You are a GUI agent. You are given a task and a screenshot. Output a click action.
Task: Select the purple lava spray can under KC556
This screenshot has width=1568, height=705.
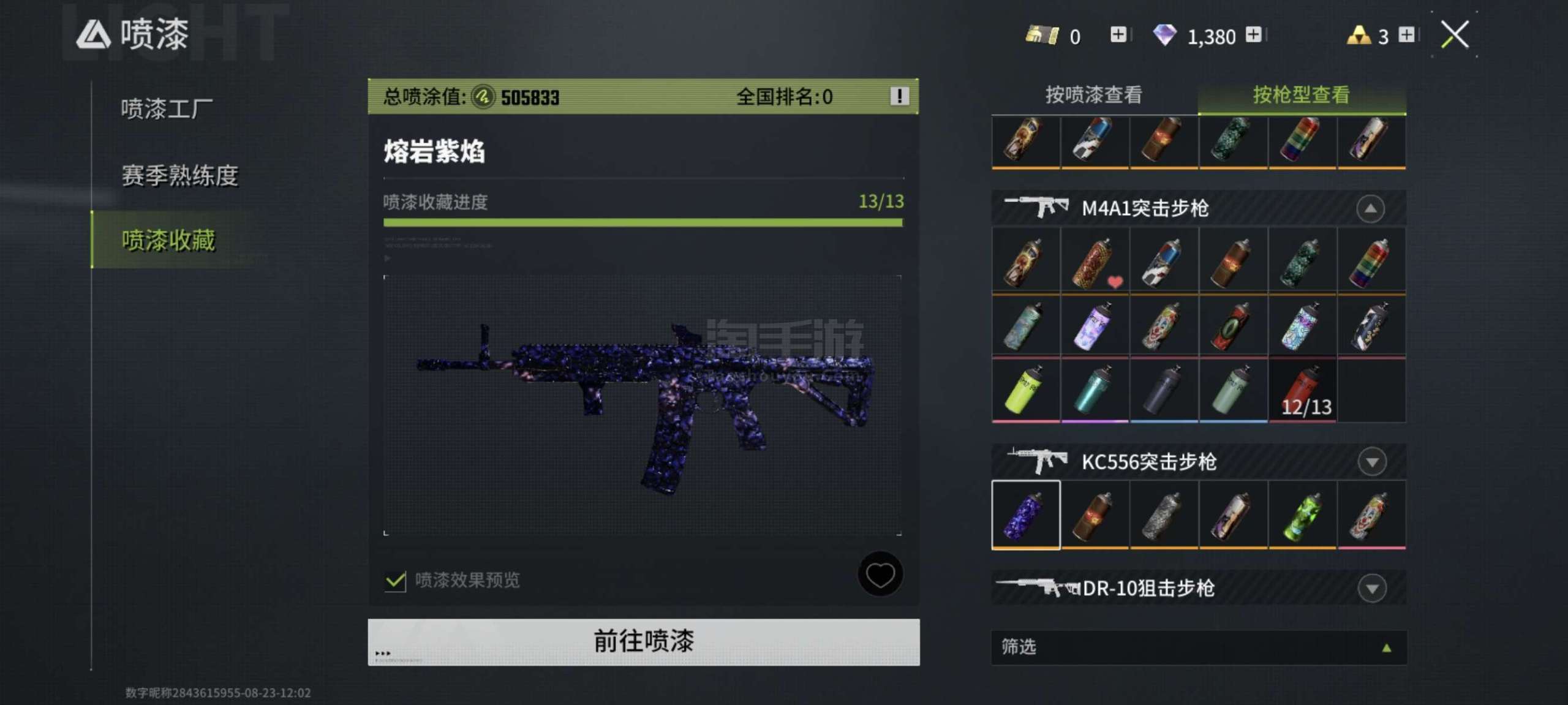pyautogui.click(x=1026, y=515)
